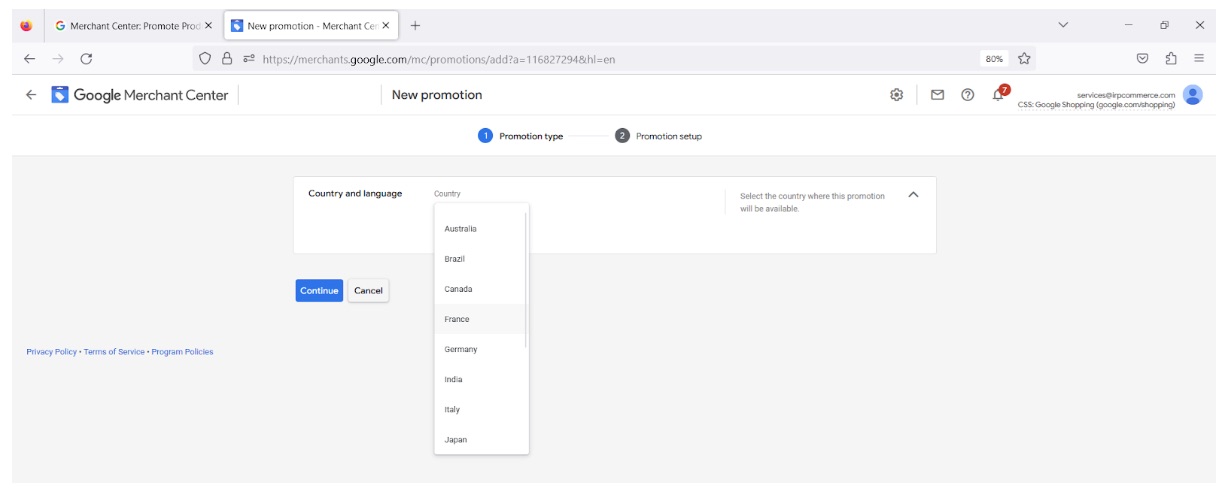
Task: Click the user account avatar
Action: point(1192,95)
